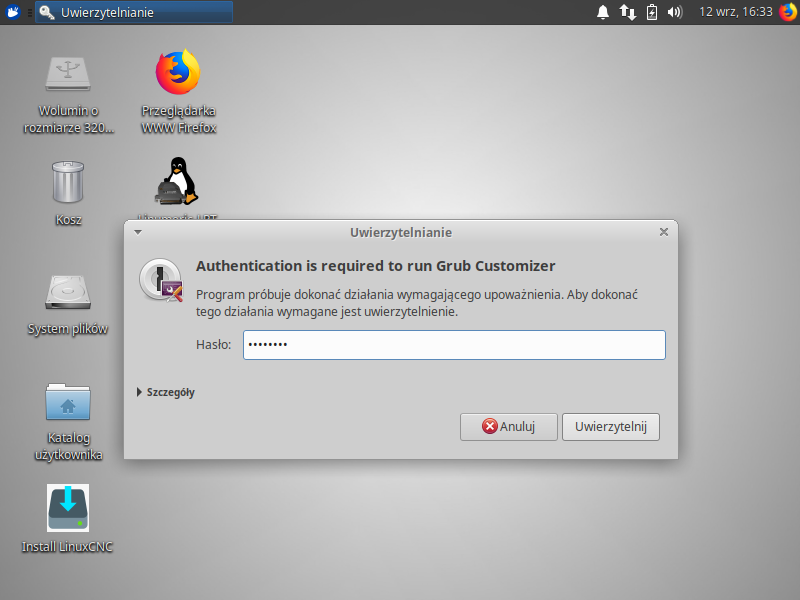Focus the Hasło password field
The height and width of the screenshot is (600, 800).
click(453, 345)
